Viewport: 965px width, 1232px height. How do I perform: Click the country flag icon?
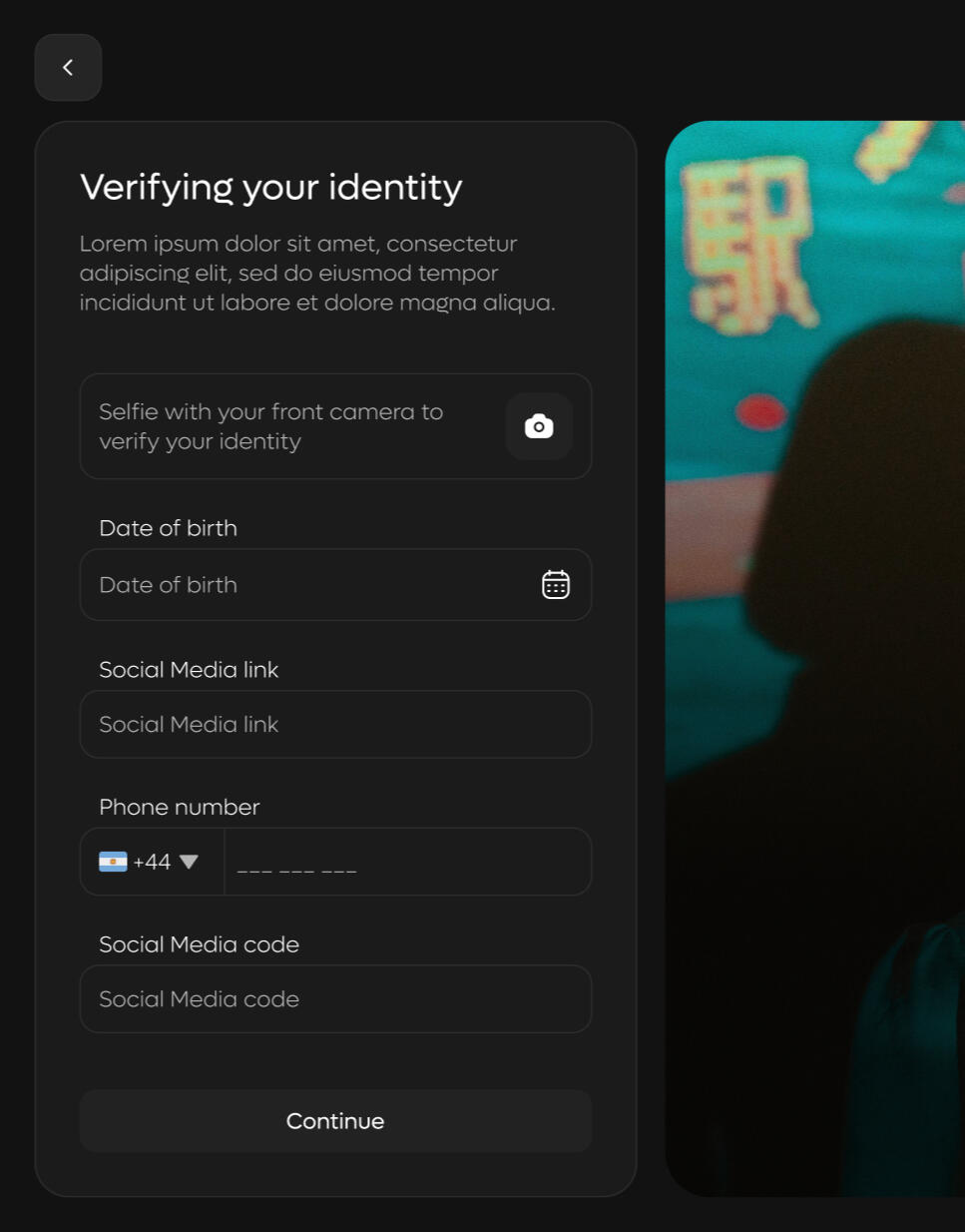(113, 862)
